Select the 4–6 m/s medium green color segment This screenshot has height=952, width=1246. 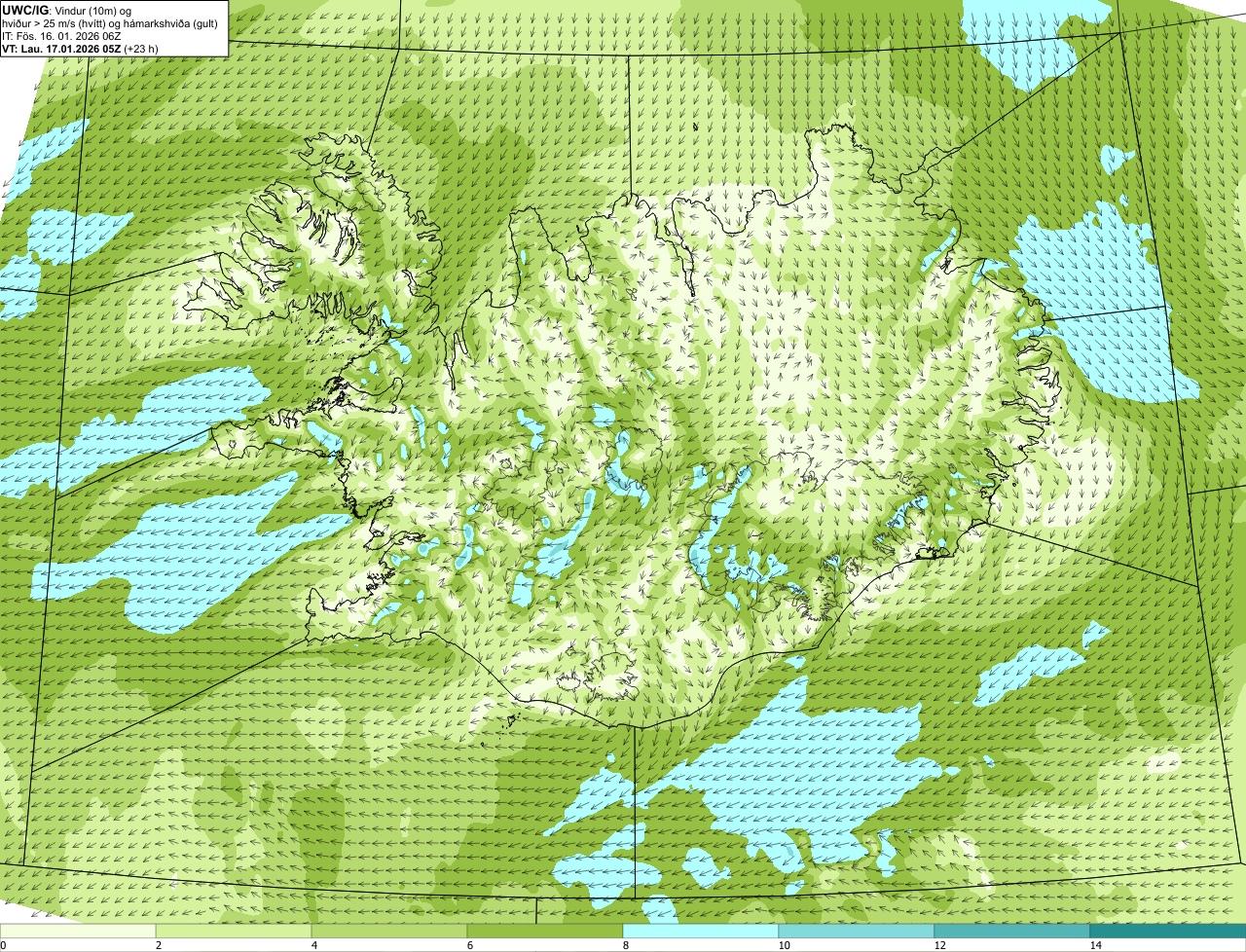click(x=389, y=931)
